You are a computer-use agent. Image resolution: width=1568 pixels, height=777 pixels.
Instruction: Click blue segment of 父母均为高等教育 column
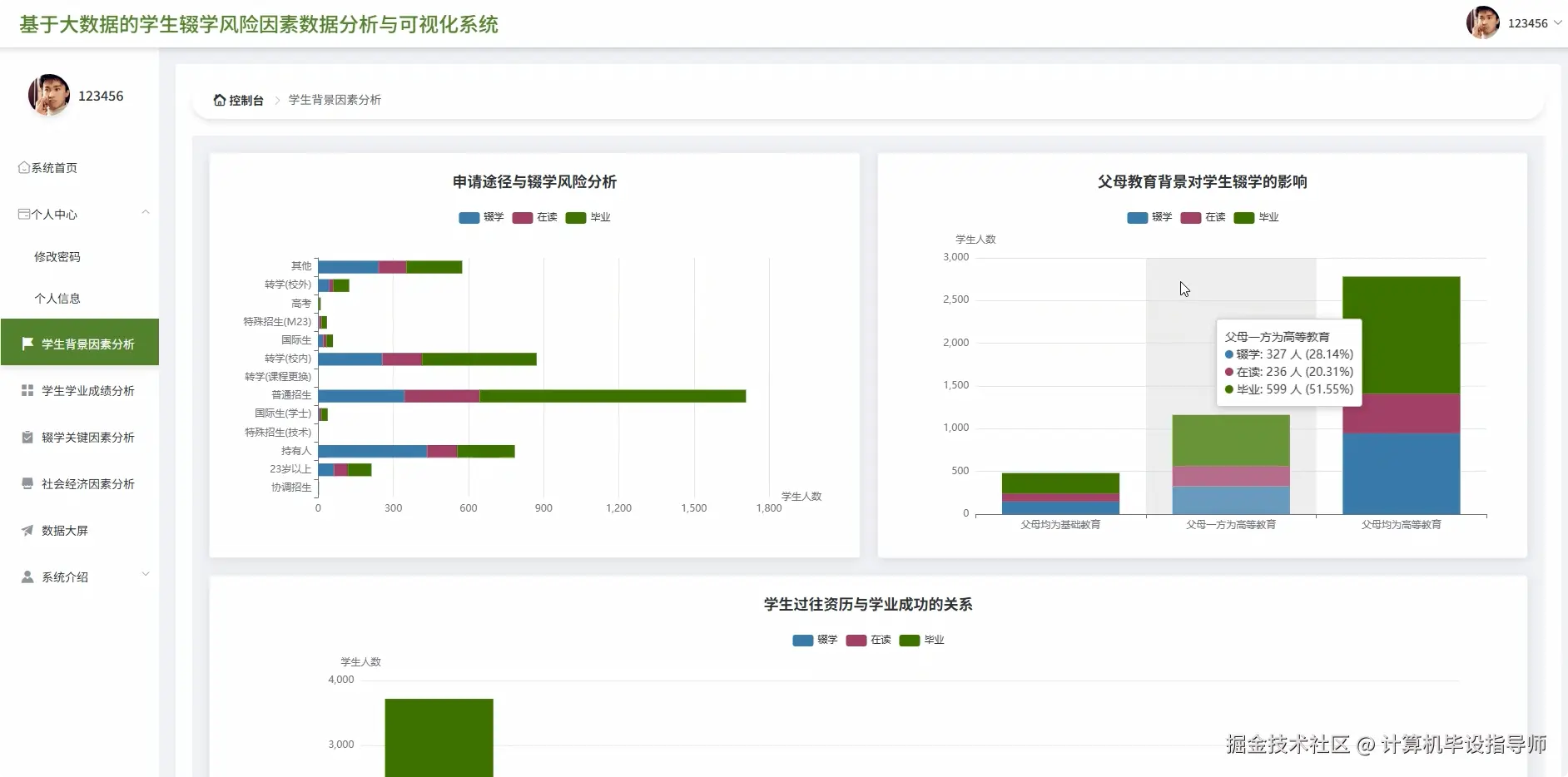[1402, 473]
